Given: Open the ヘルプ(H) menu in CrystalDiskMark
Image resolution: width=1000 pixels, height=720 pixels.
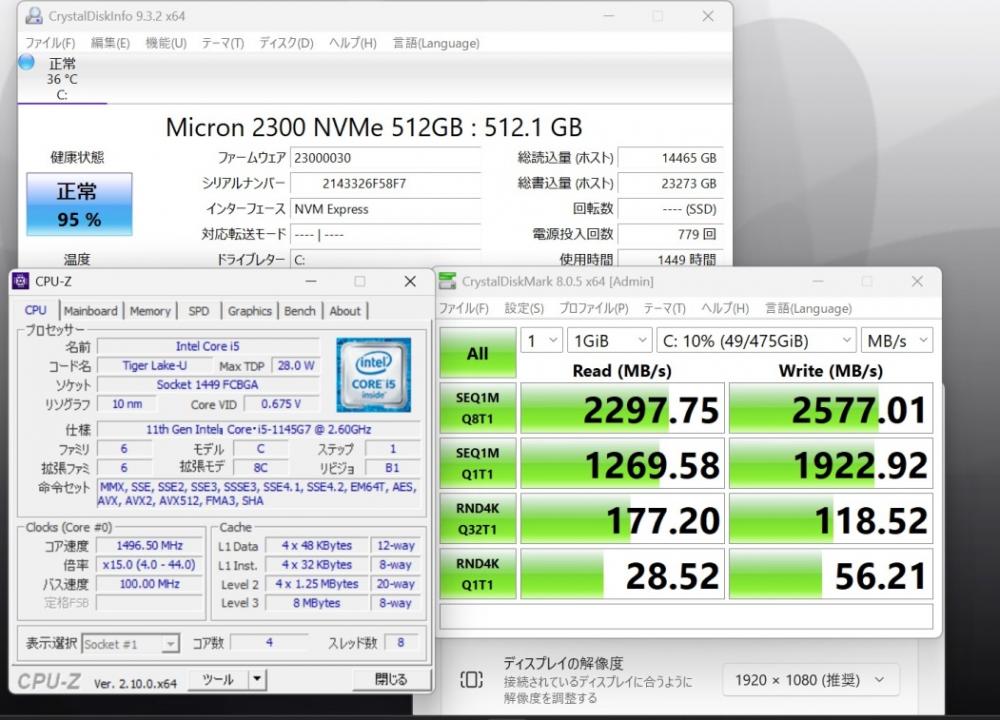Looking at the screenshot, I should click(725, 308).
